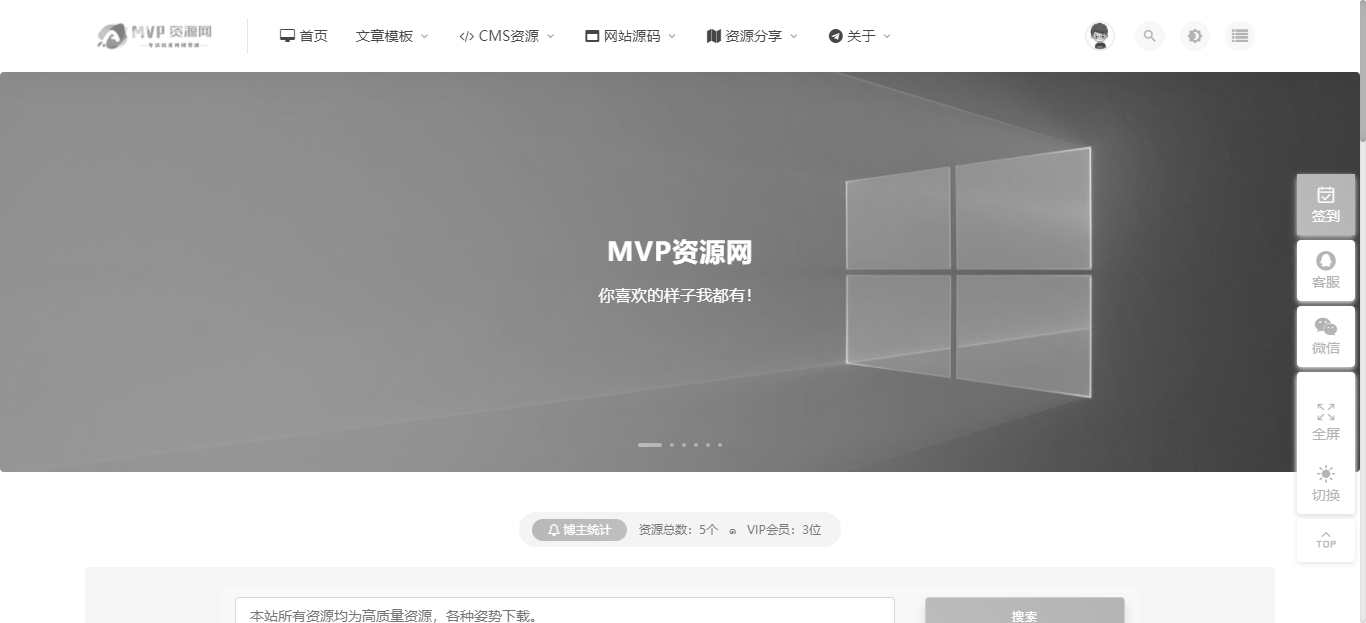Expand the chevron next to 网站源码
This screenshot has width=1366, height=623.
point(672,36)
